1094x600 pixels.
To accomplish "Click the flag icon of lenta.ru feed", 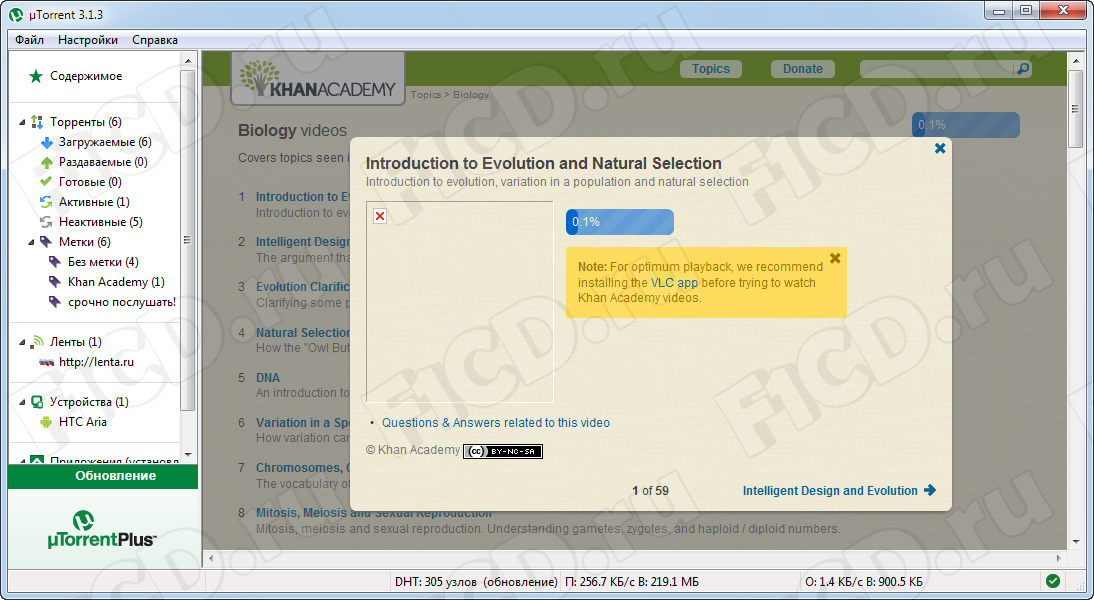I will (47, 362).
